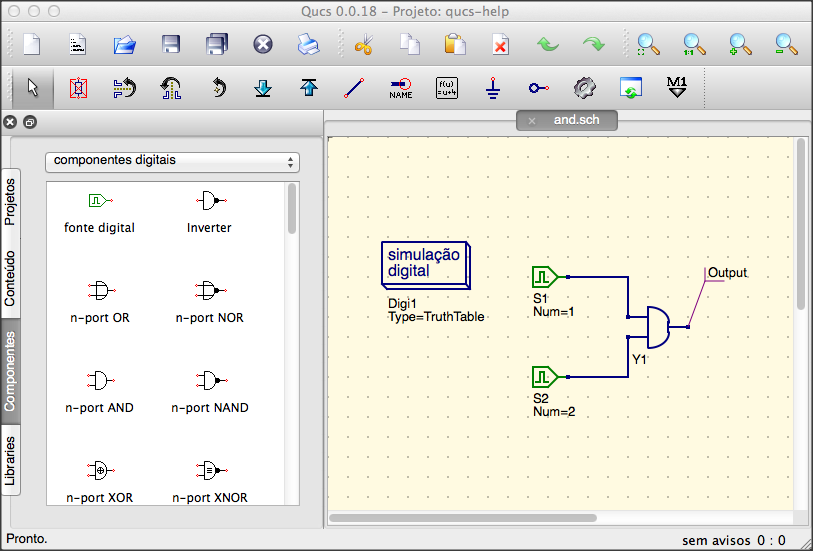Switch to the Projetos side tab
The image size is (813, 551).
[x=10, y=202]
